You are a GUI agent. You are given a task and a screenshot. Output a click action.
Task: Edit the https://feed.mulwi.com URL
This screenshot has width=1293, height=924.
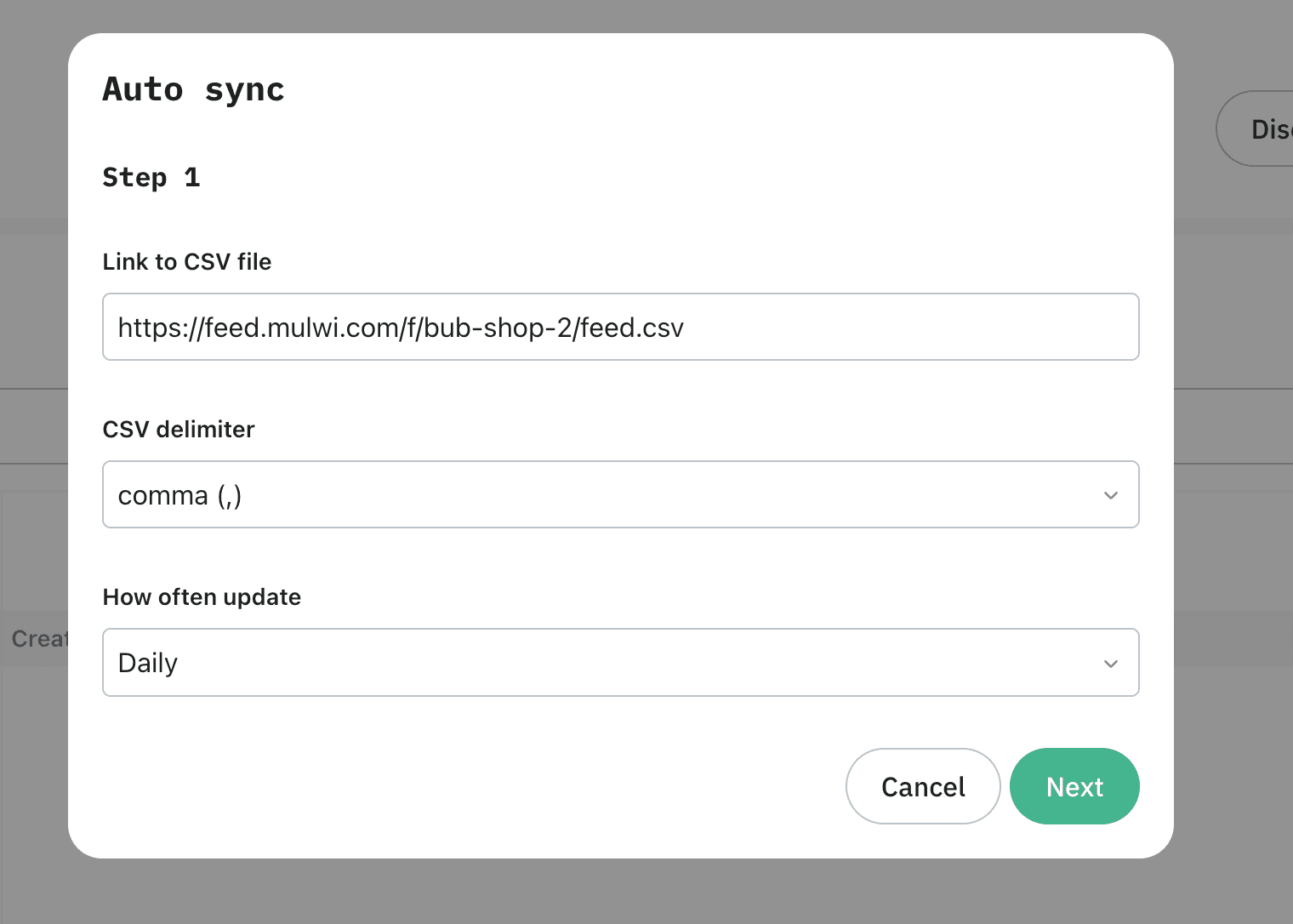click(400, 327)
